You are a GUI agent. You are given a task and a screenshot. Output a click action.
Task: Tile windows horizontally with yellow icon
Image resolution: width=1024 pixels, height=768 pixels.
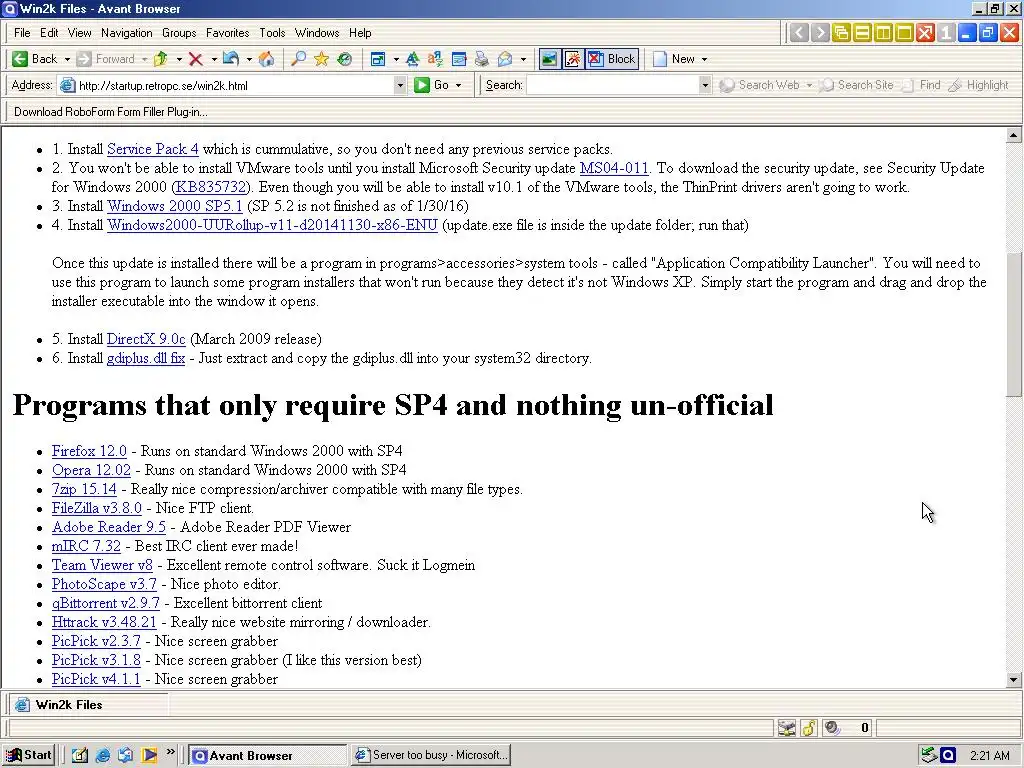click(x=862, y=33)
